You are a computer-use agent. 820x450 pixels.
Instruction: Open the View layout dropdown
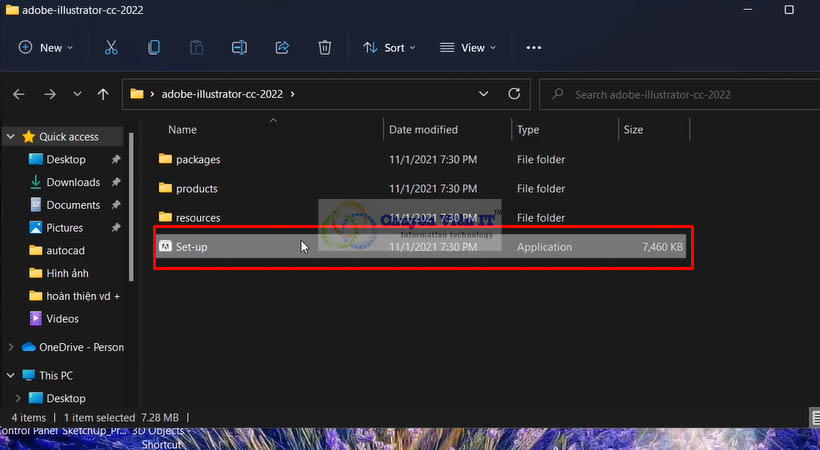(468, 47)
